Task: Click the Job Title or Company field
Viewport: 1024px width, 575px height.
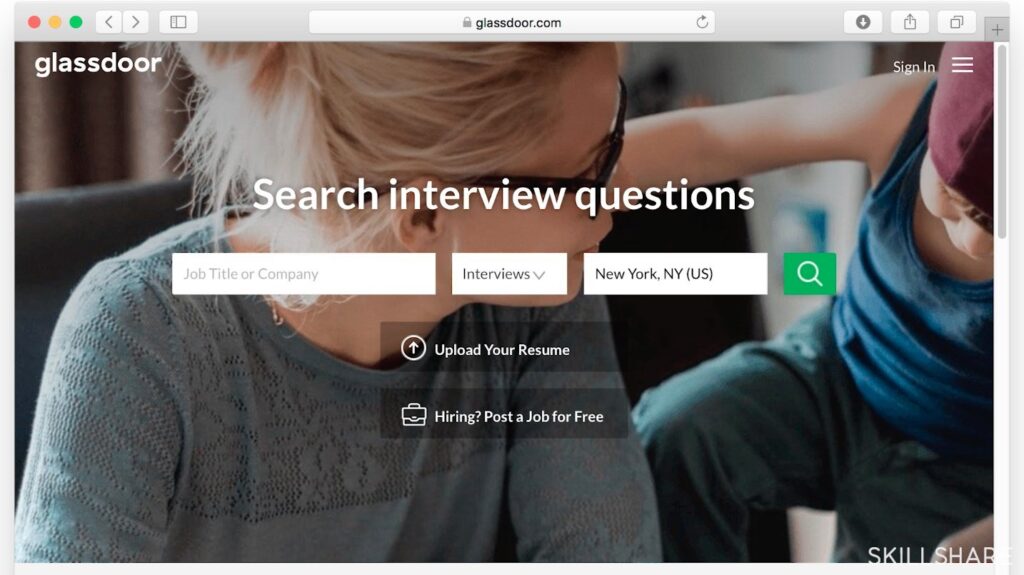Action: pos(304,274)
